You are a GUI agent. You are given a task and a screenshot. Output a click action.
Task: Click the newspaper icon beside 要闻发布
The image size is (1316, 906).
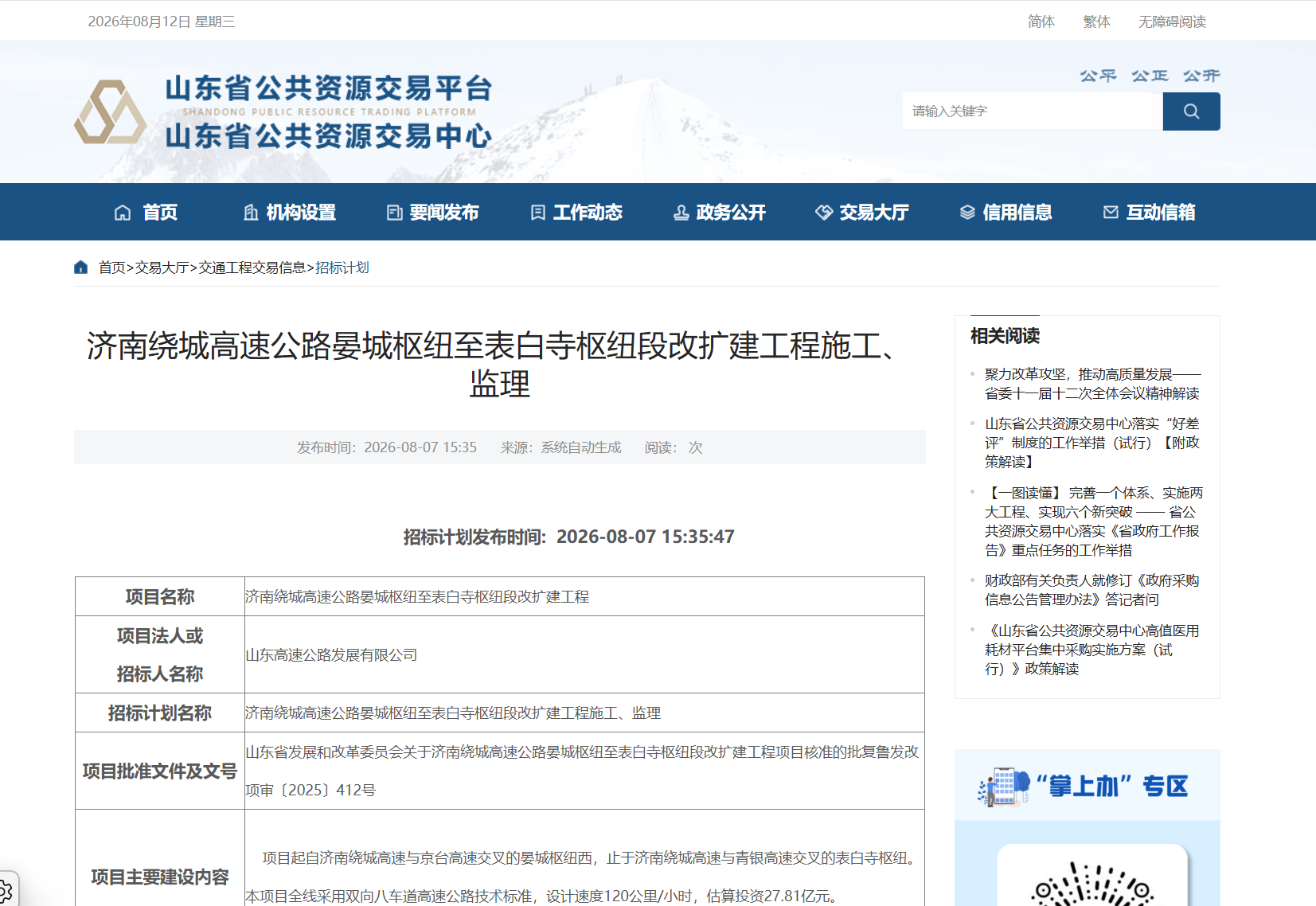point(394,213)
